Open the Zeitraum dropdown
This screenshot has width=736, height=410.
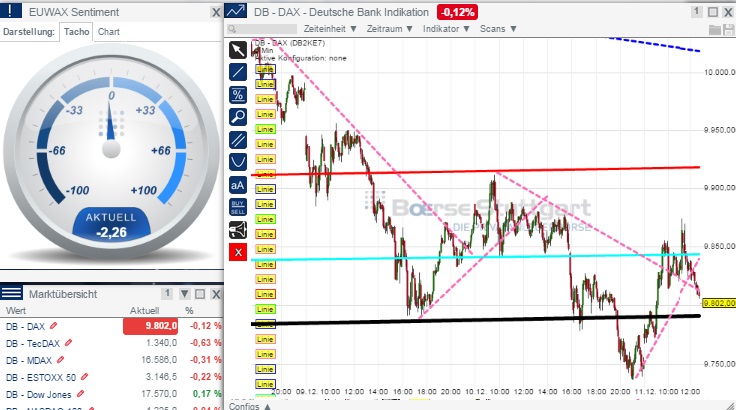[390, 29]
